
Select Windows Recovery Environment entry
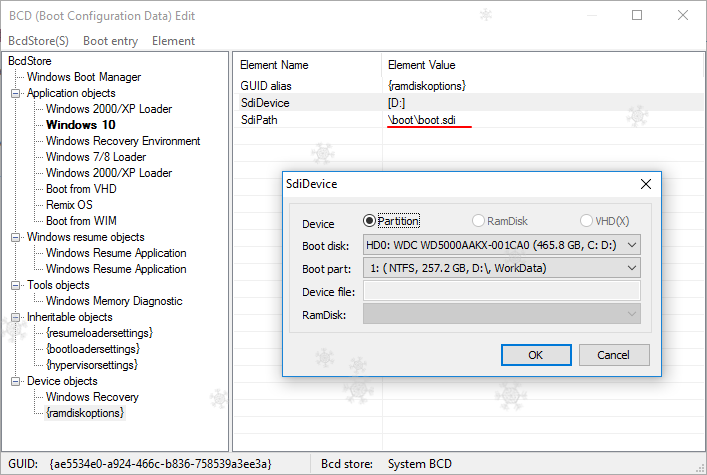click(123, 141)
